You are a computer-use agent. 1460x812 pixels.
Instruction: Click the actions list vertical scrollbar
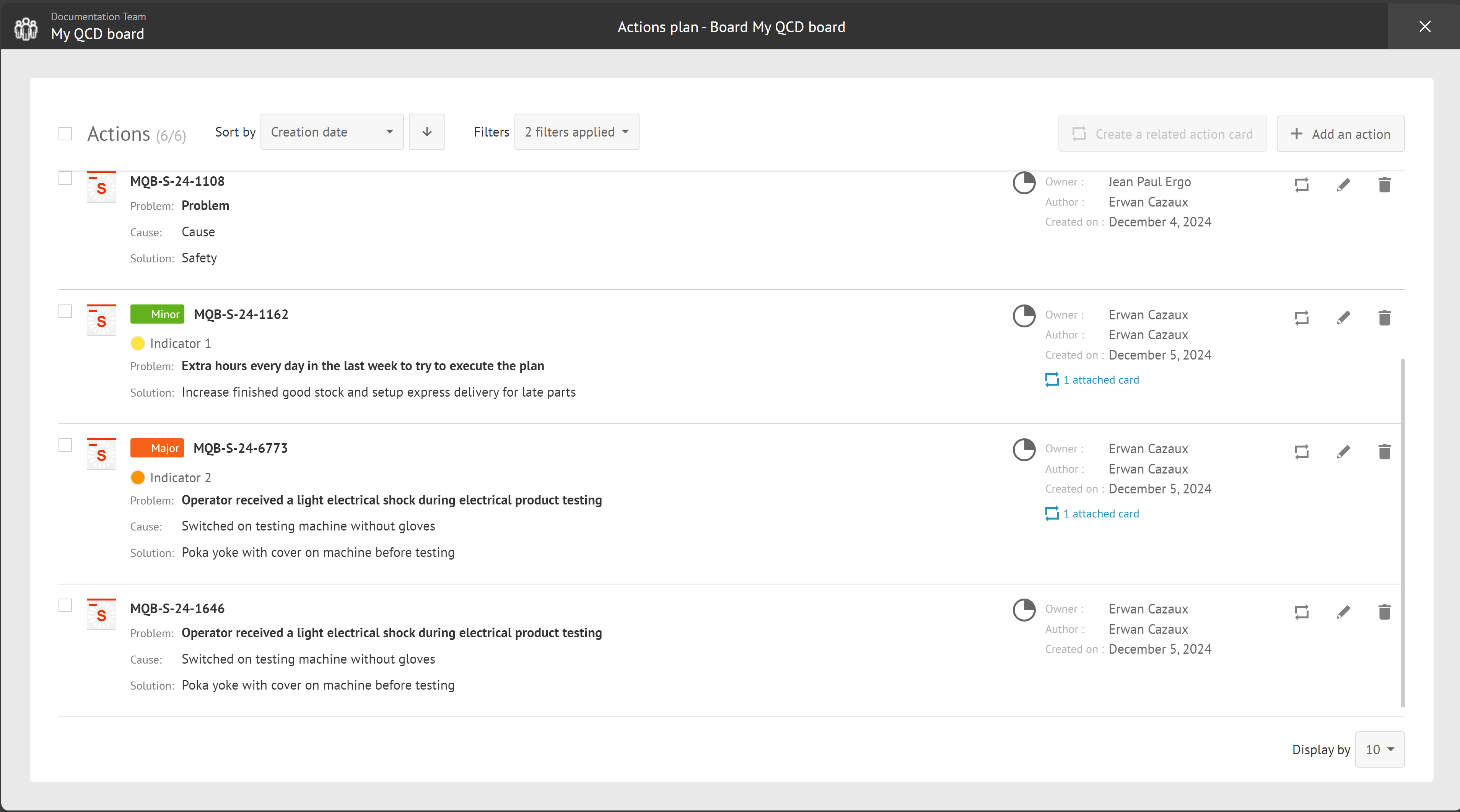pyautogui.click(x=1403, y=533)
